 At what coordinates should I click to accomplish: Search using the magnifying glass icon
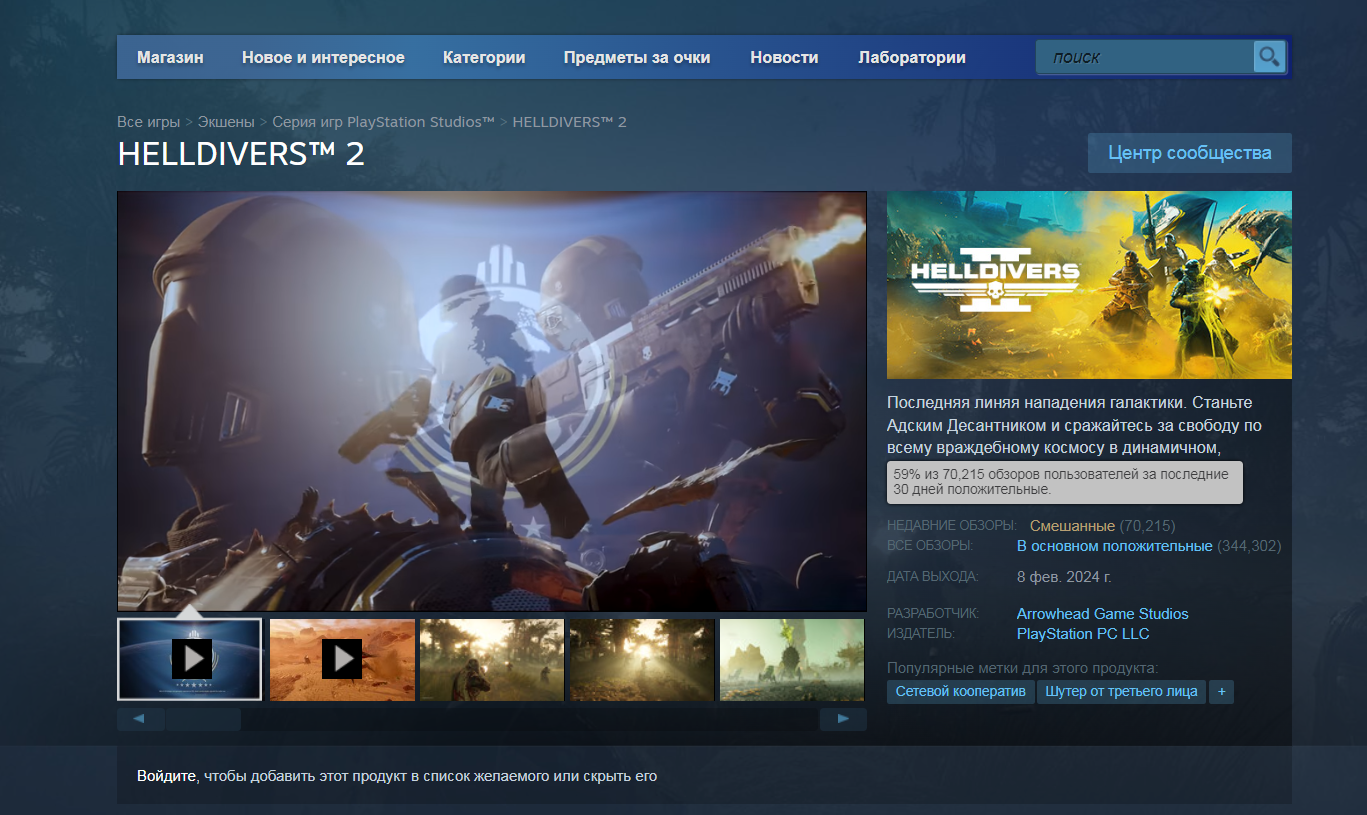coord(1268,57)
